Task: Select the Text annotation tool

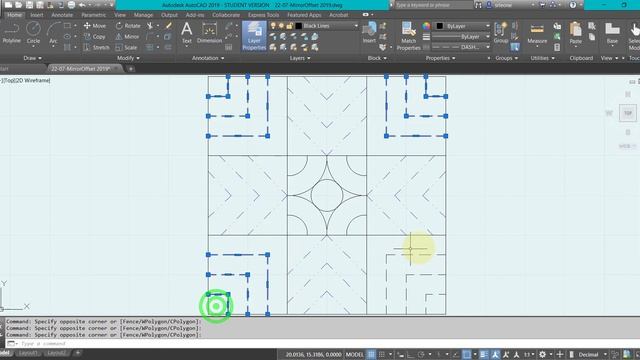Action: (x=187, y=33)
